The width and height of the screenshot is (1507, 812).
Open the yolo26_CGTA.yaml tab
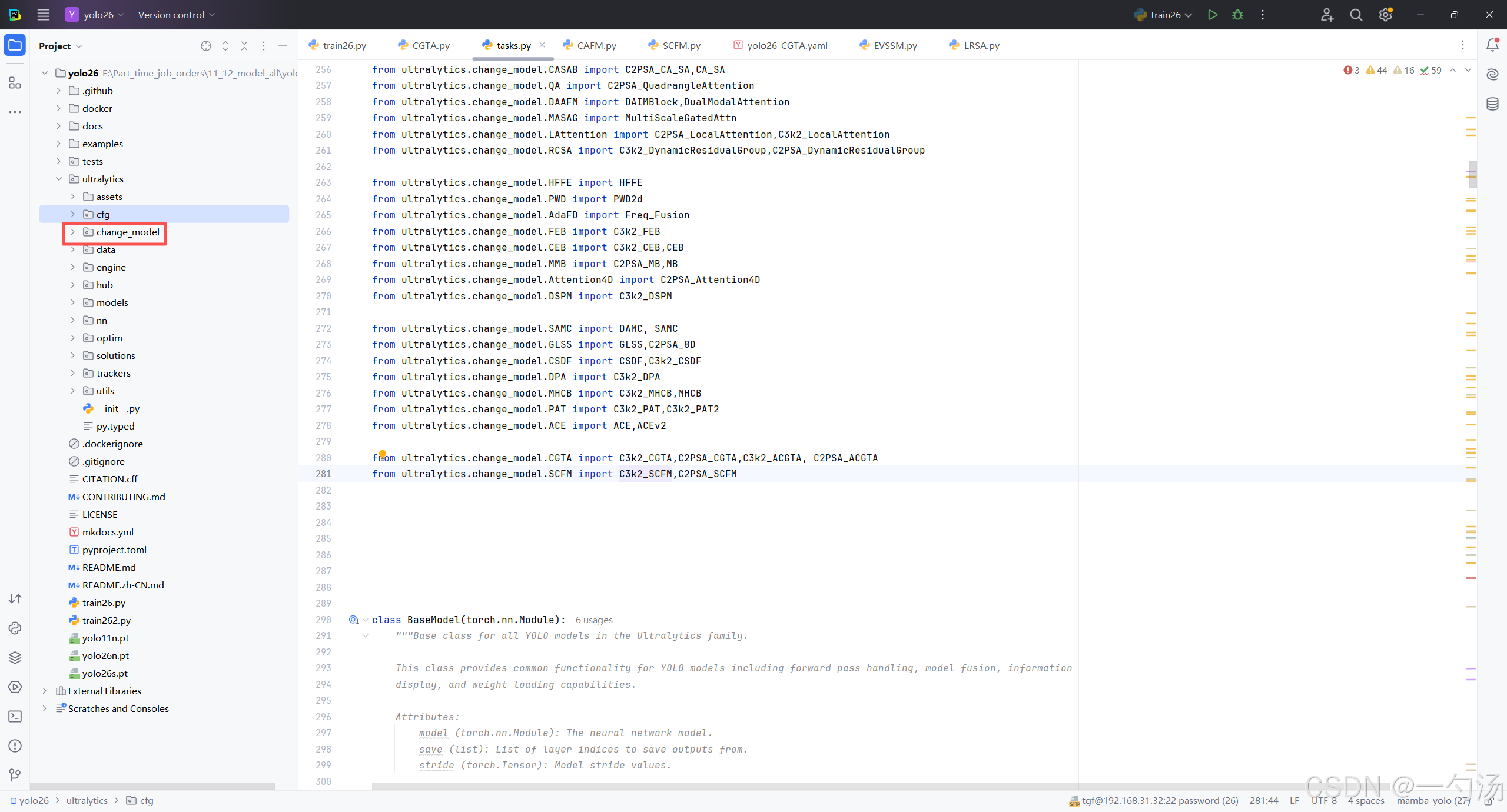(x=786, y=45)
